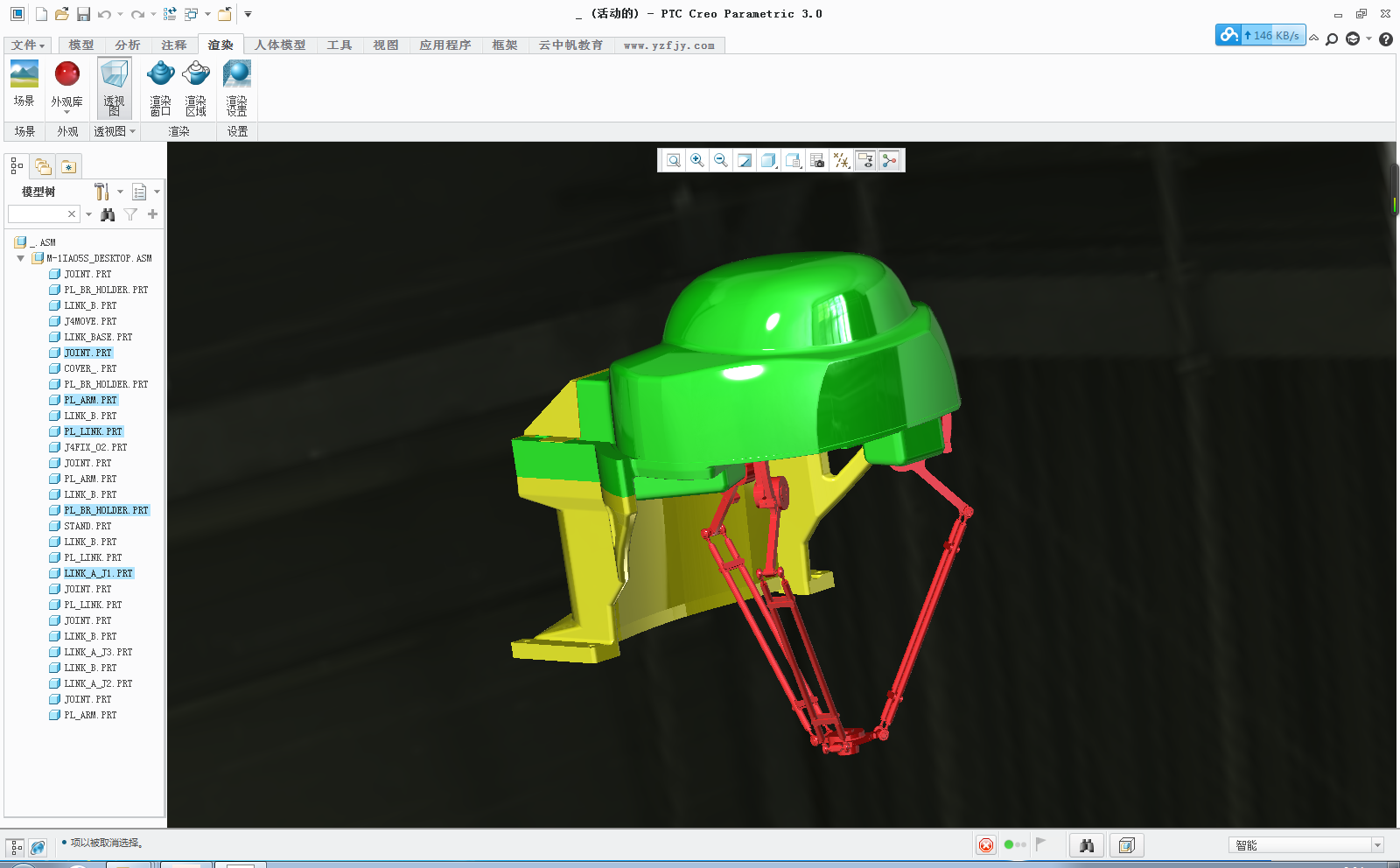This screenshot has height=868, width=1400.
Task: Open the Display Style cube menu
Action: pos(769,160)
